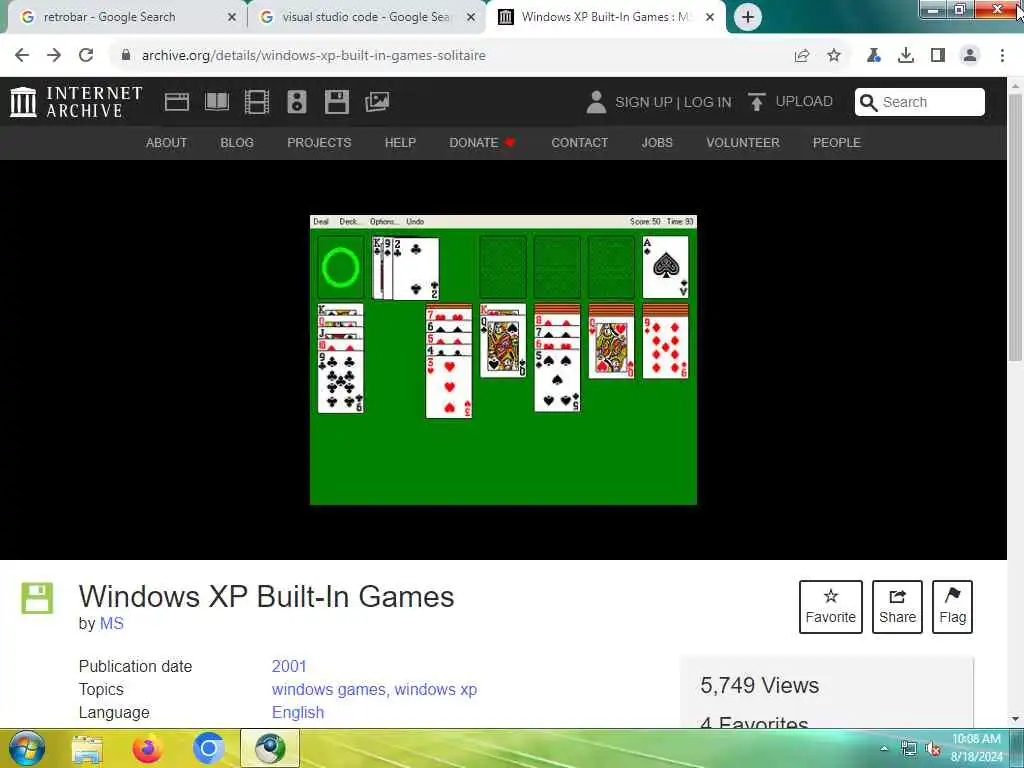
Task: Click Undo in the Solitaire game
Action: coord(415,221)
